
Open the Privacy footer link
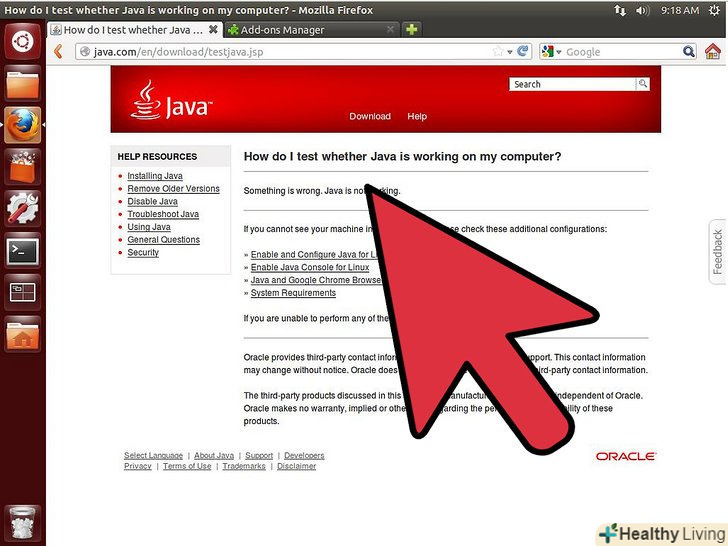tap(137, 466)
